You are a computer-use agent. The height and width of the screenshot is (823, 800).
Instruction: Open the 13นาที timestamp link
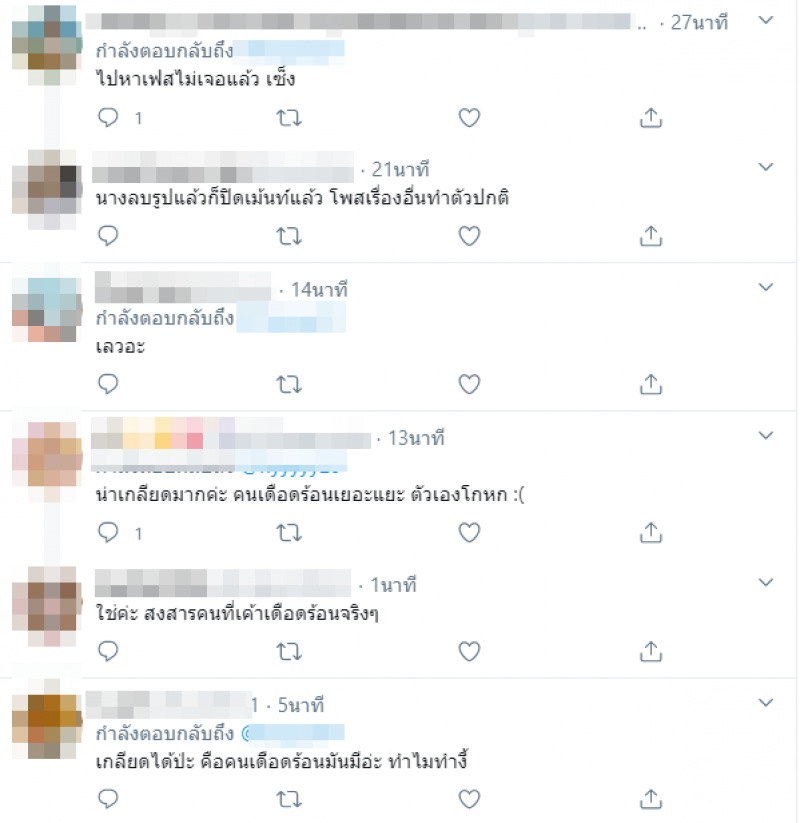(x=416, y=438)
